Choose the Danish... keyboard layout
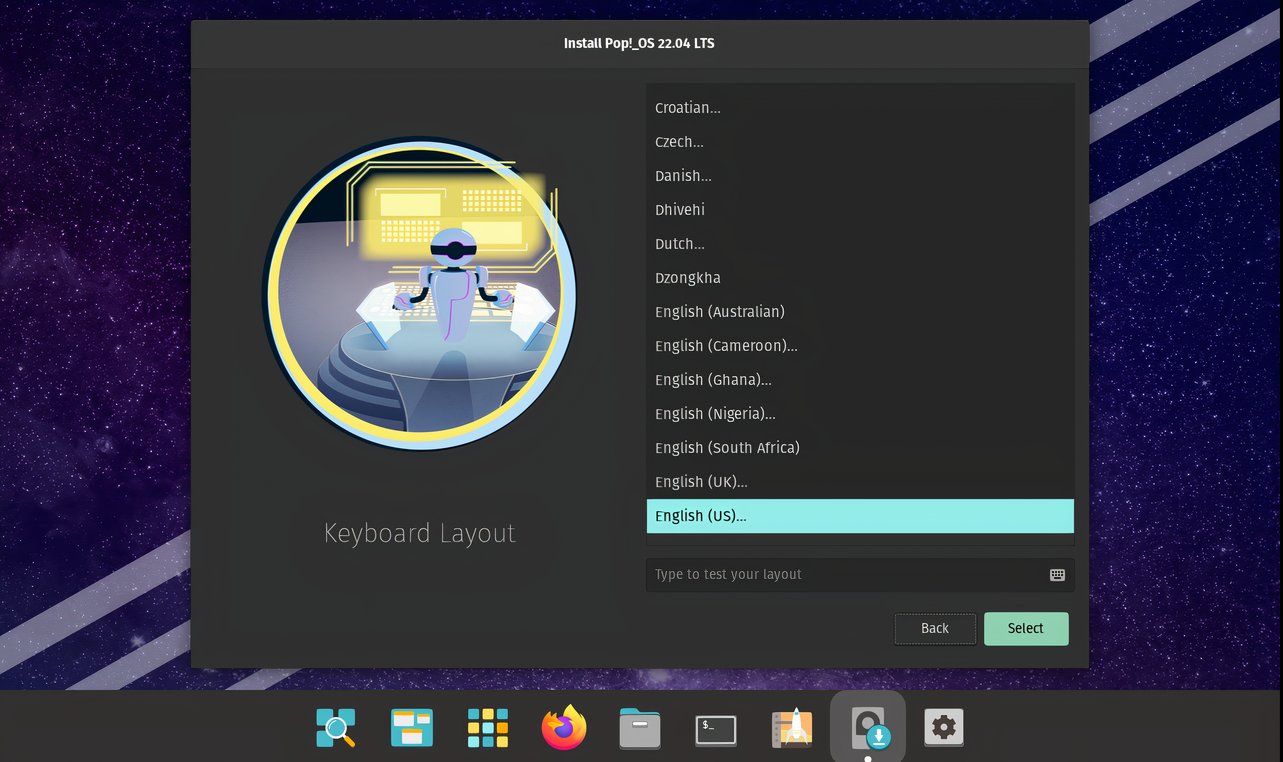Viewport: 1283px width, 762px height. tap(860, 175)
